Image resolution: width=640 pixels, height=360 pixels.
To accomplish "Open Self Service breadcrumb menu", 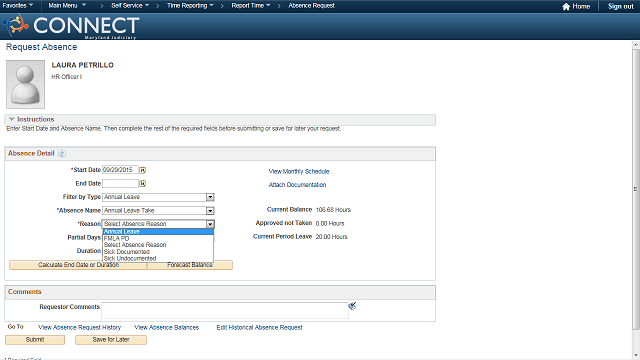I will pyautogui.click(x=130, y=5).
